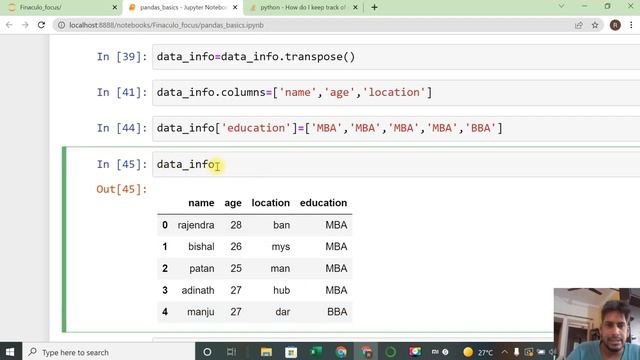Switch to the Finaculo_focus/ tab
The height and width of the screenshot is (360, 640).
[60, 7]
